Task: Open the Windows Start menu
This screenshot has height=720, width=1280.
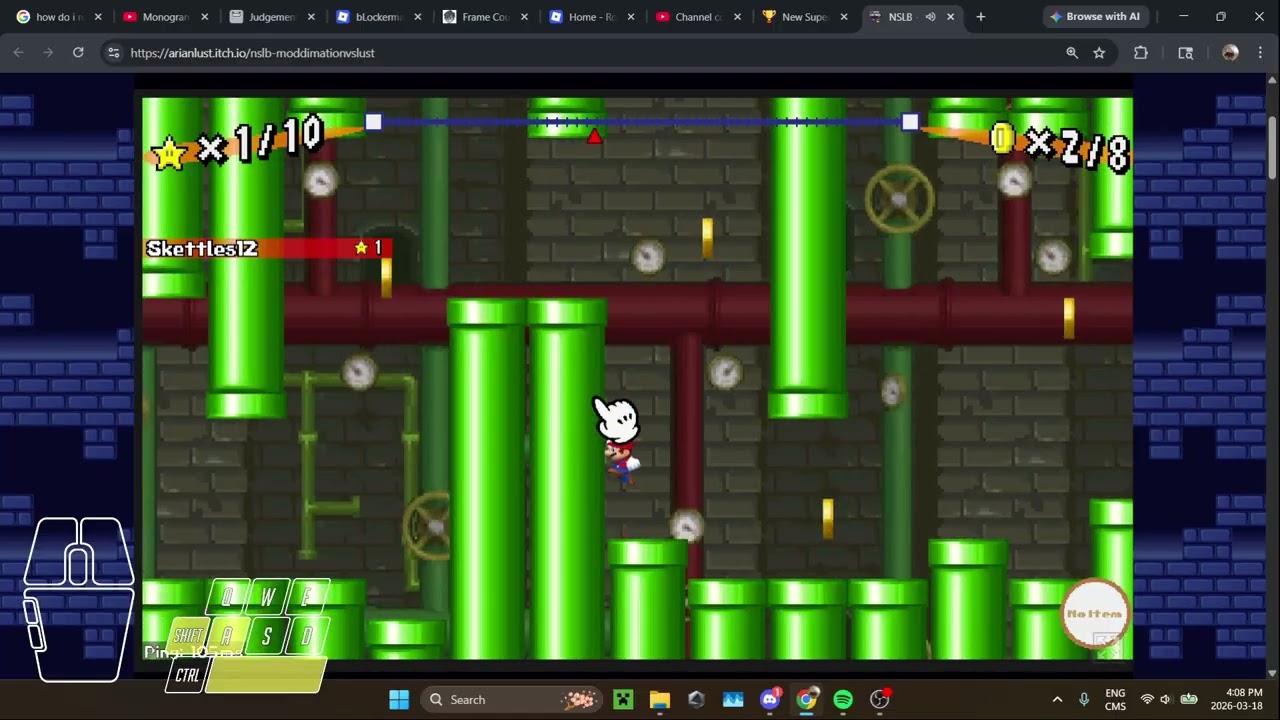Action: coord(398,699)
